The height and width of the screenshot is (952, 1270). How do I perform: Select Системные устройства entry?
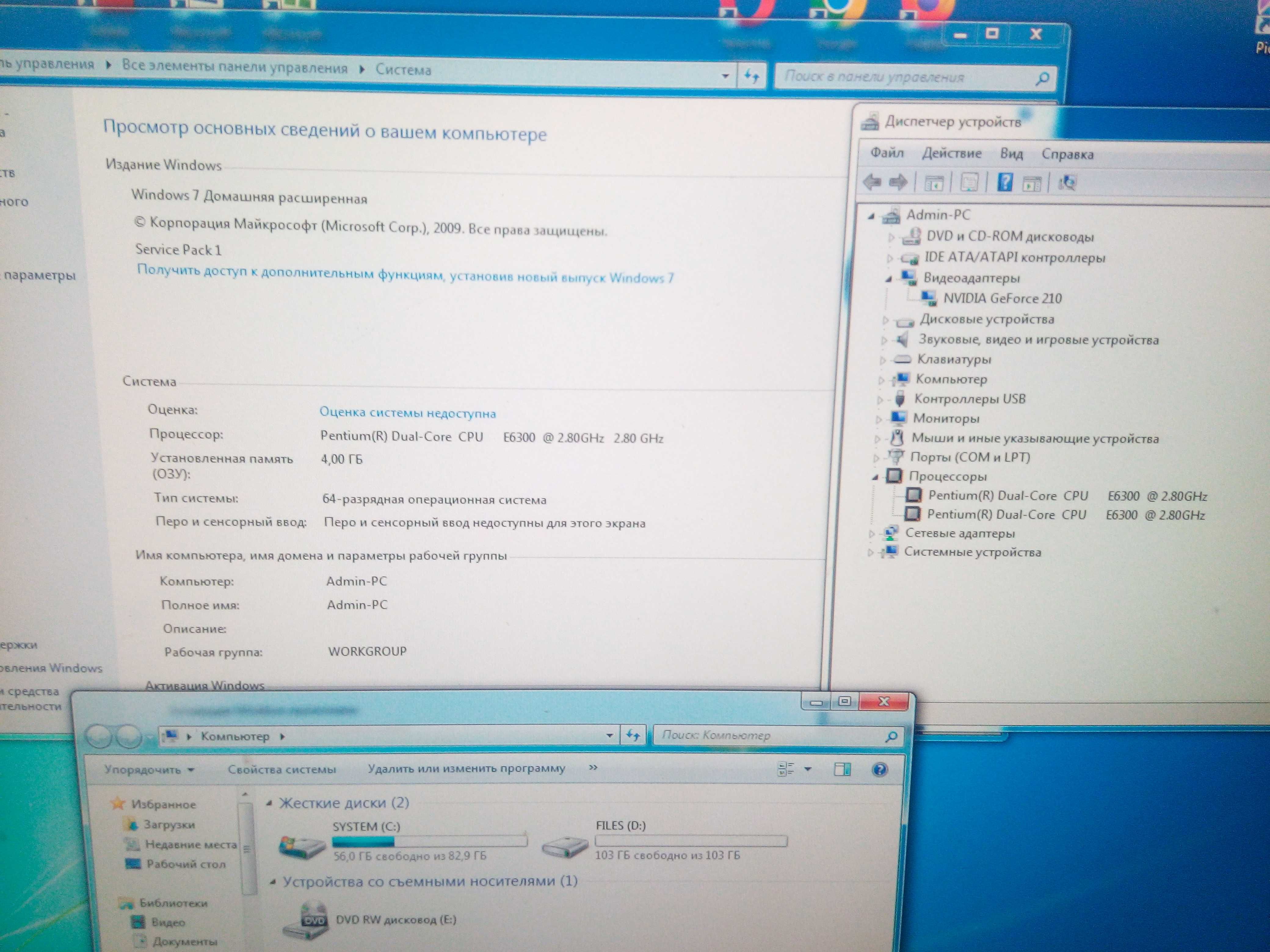click(x=972, y=552)
